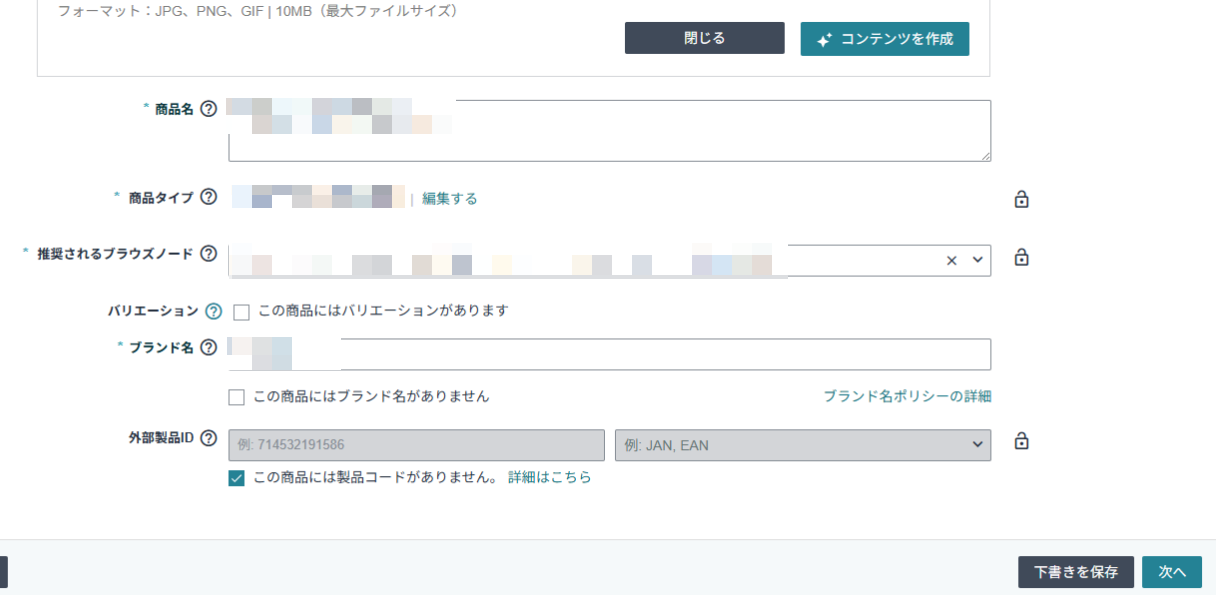Expand the 推奨されるブラウズノード dropdown arrow
Image resolution: width=1216 pixels, height=595 pixels.
pos(977,260)
